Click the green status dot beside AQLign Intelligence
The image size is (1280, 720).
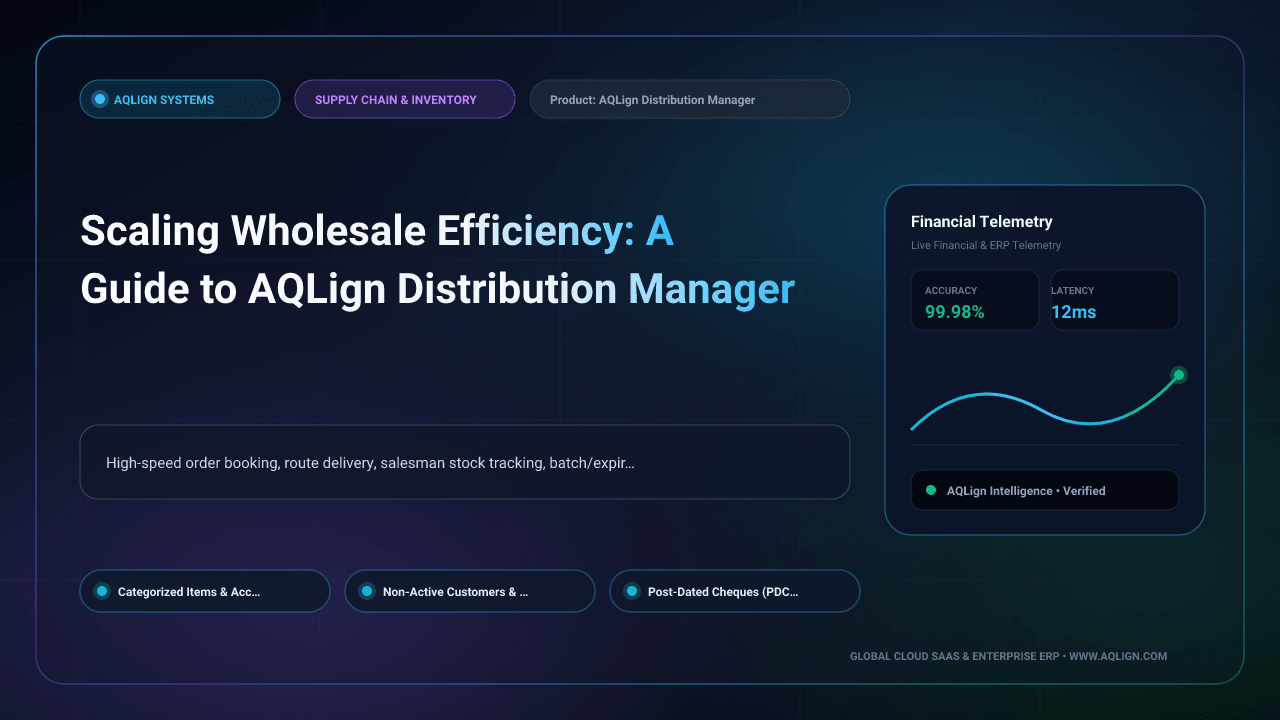coord(931,490)
